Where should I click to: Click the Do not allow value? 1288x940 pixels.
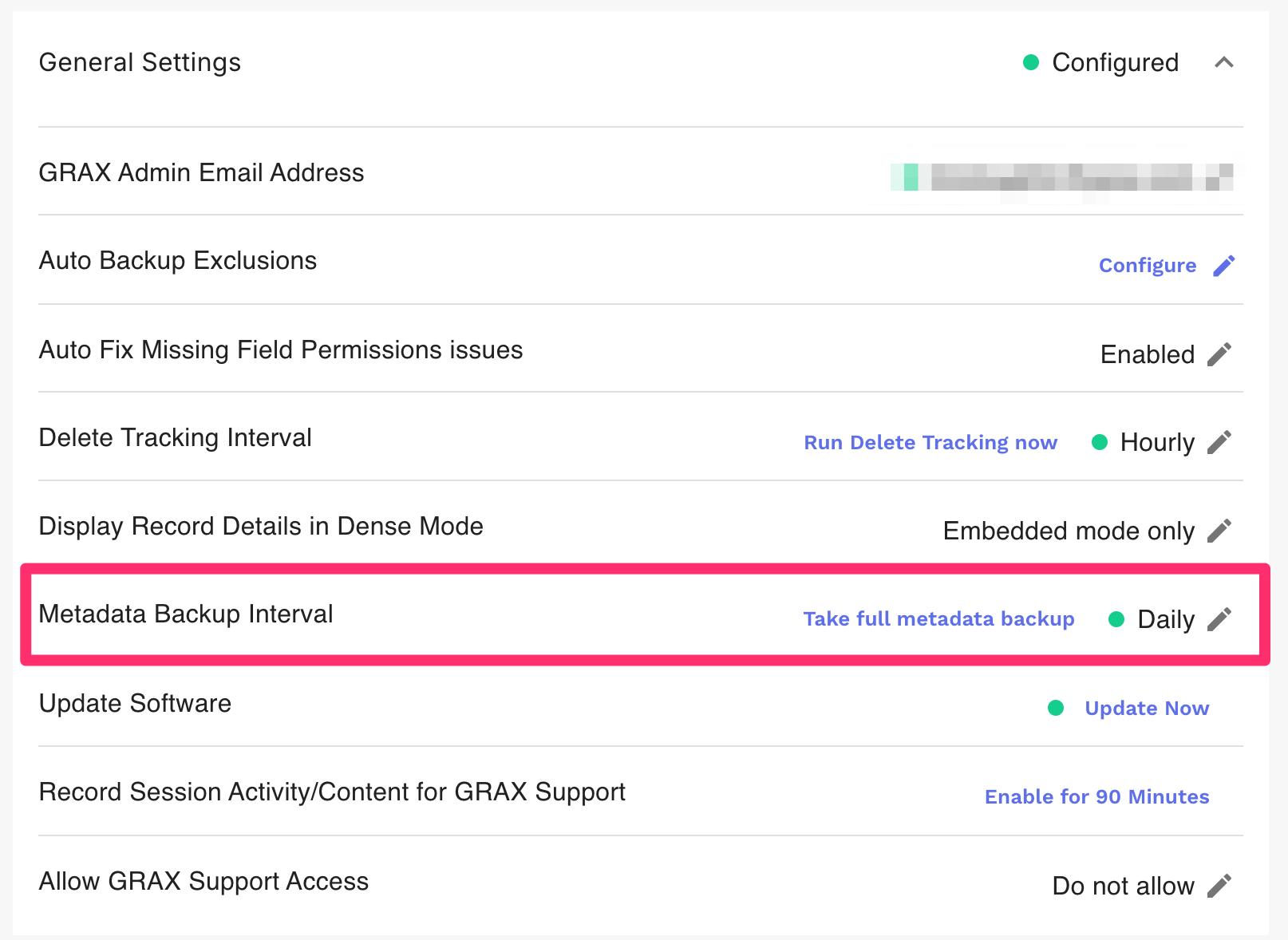tap(1123, 886)
